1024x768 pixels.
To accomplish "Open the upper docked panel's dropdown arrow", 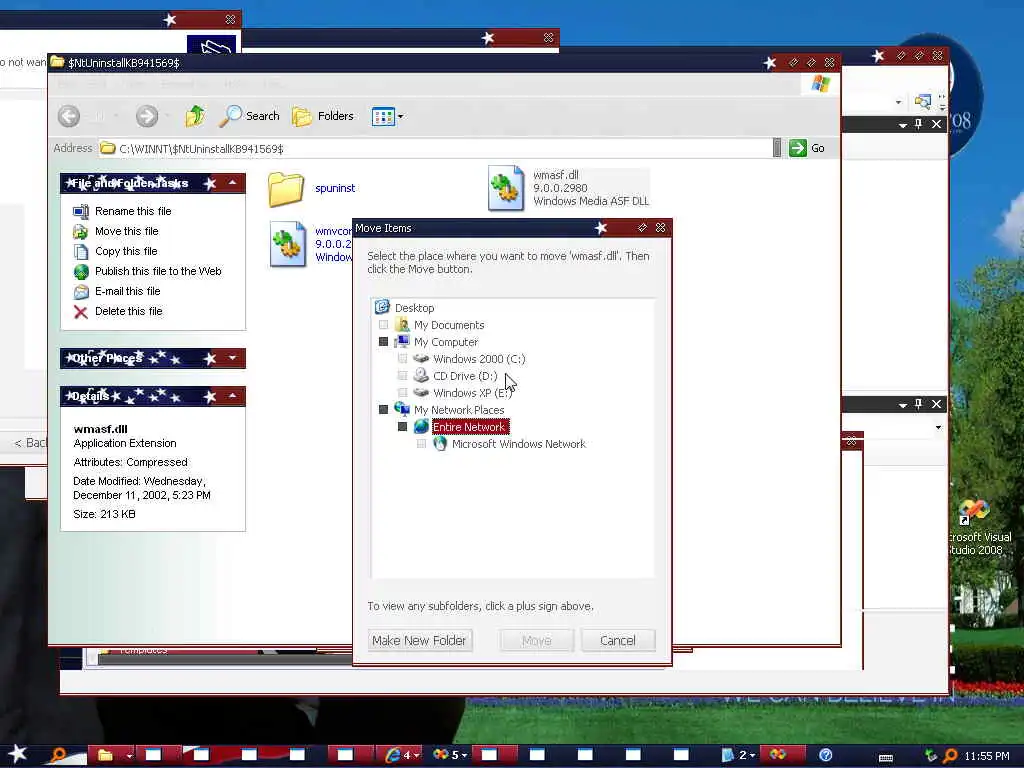I will 903,125.
